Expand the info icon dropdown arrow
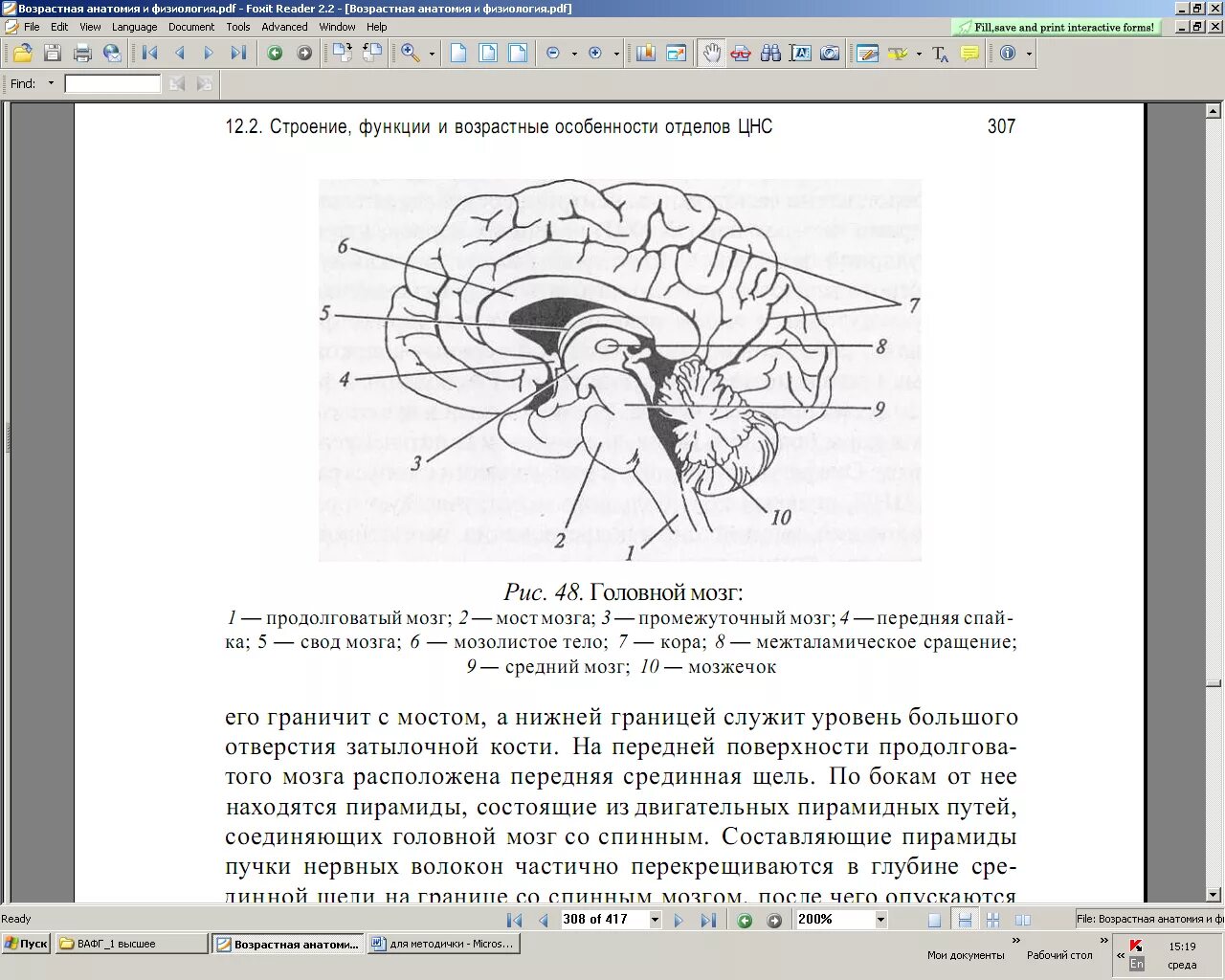The width and height of the screenshot is (1225, 980). coord(1029,54)
